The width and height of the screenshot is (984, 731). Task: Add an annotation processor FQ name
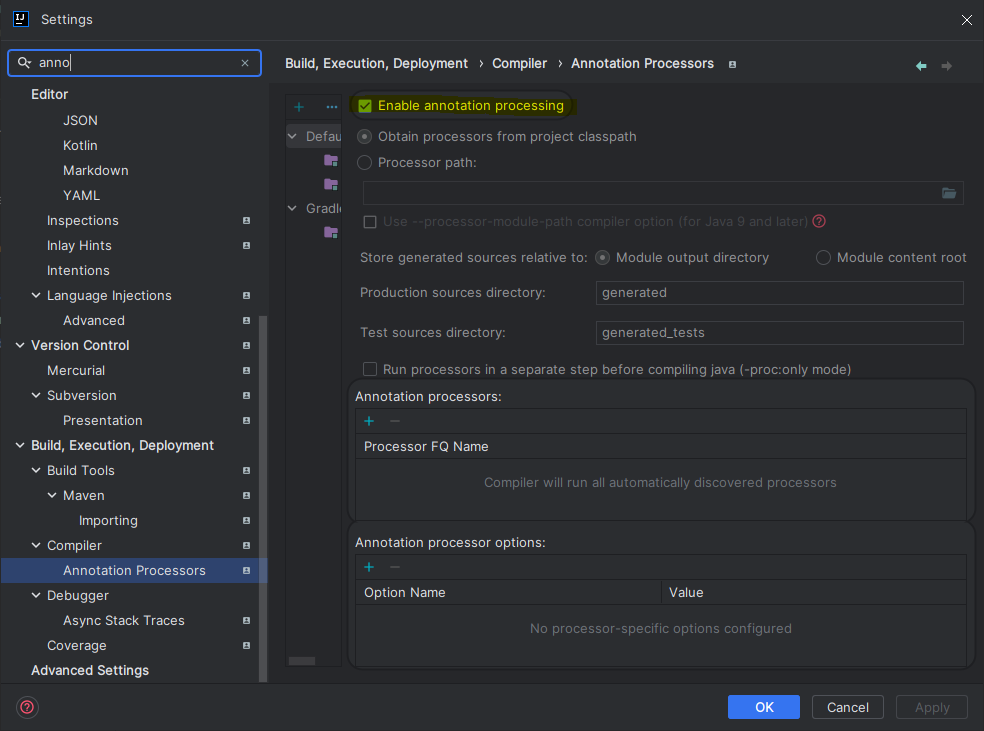point(369,421)
